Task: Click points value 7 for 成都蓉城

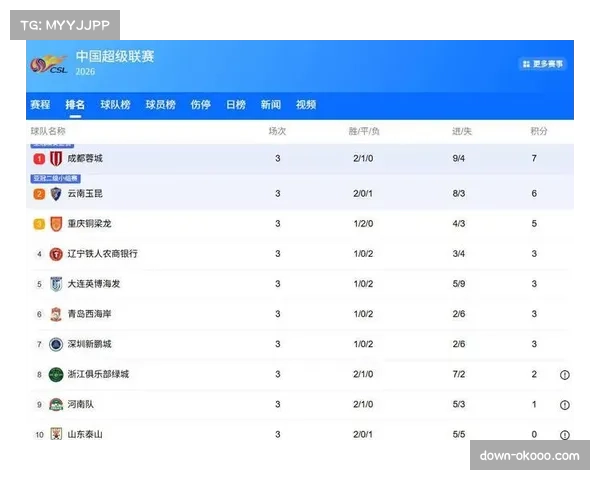Action: 534,158
